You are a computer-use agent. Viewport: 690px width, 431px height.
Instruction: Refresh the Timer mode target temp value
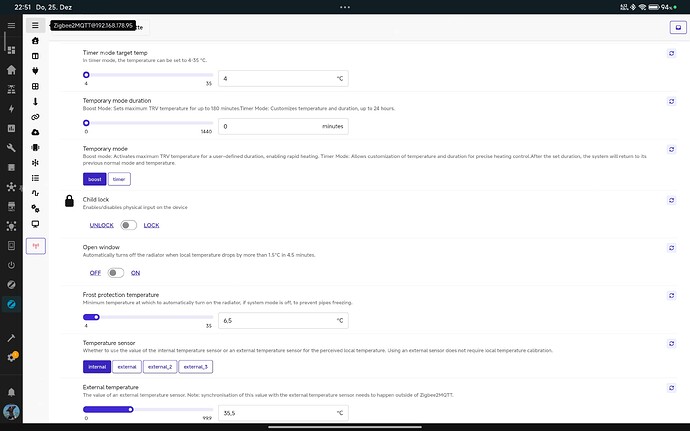(x=672, y=53)
